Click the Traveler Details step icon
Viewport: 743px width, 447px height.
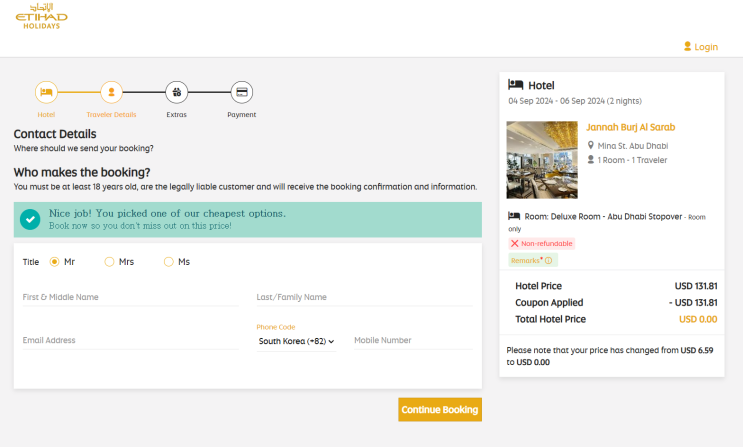click(x=111, y=93)
